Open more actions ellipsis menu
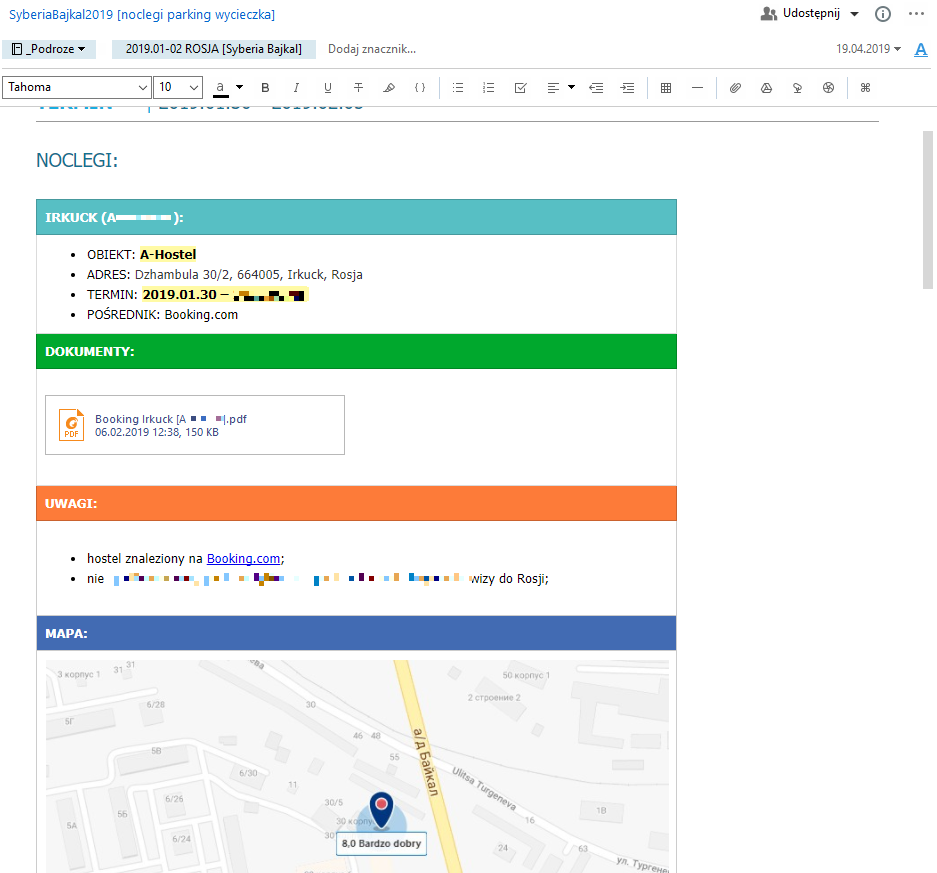 (916, 14)
